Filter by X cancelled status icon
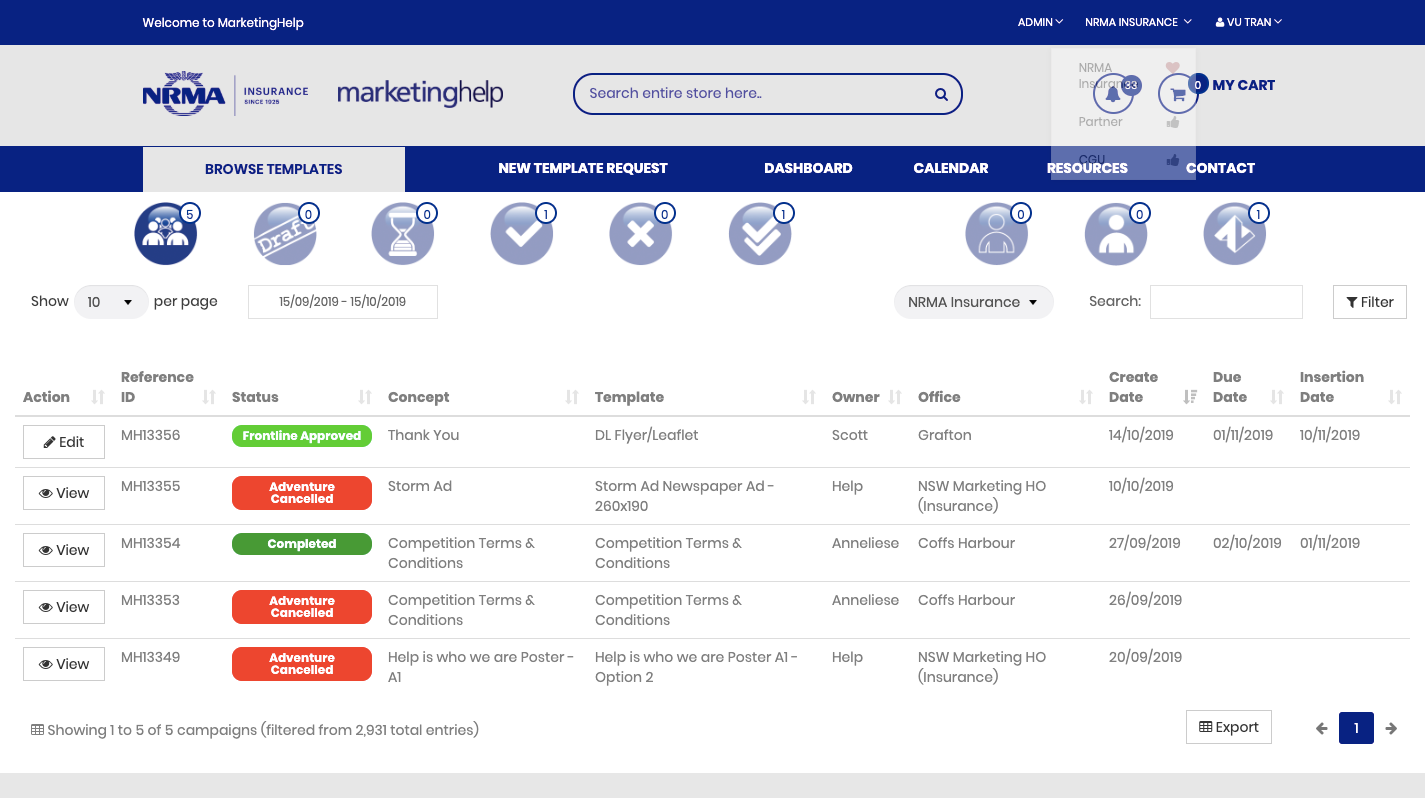The width and height of the screenshot is (1425, 798). [641, 234]
